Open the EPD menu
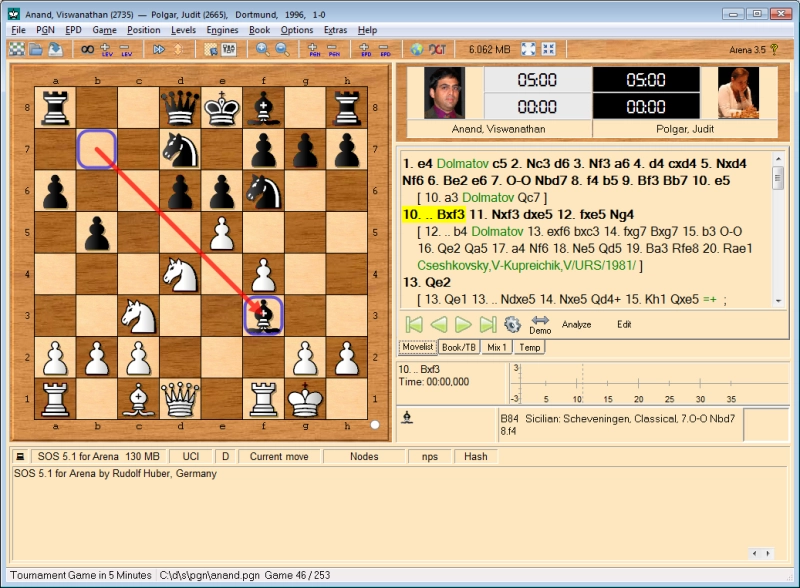 [x=73, y=30]
